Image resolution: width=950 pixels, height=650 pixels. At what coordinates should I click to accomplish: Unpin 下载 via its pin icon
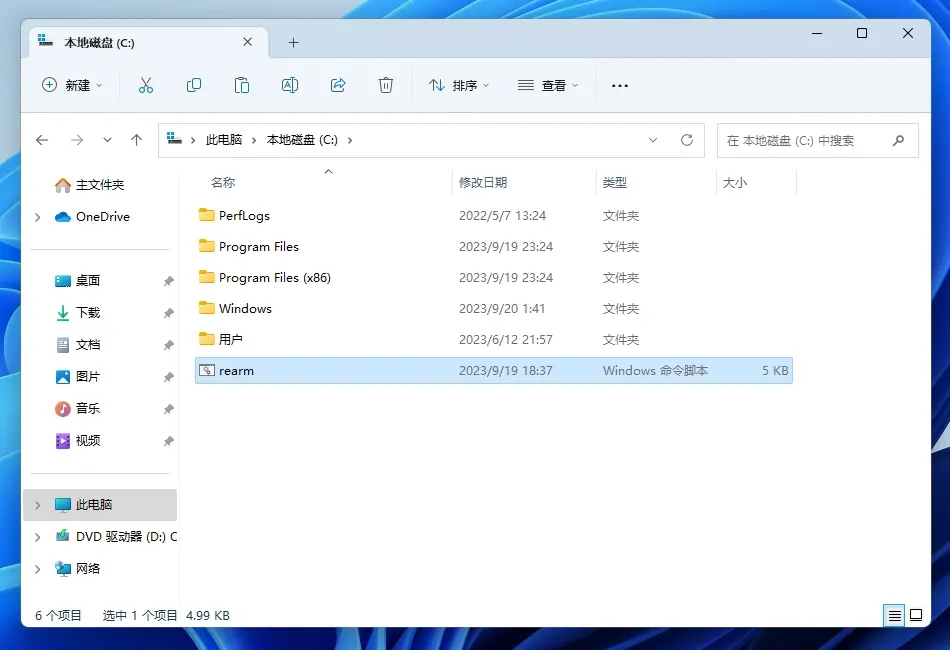point(168,313)
